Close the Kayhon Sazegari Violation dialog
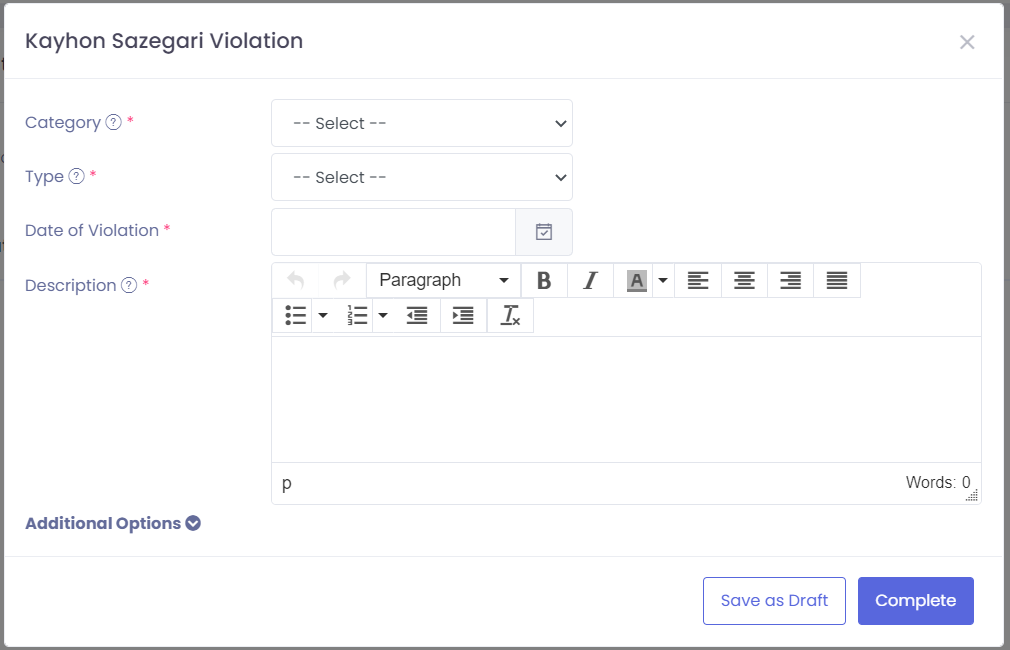Viewport: 1010px width, 650px height. pos(967,42)
